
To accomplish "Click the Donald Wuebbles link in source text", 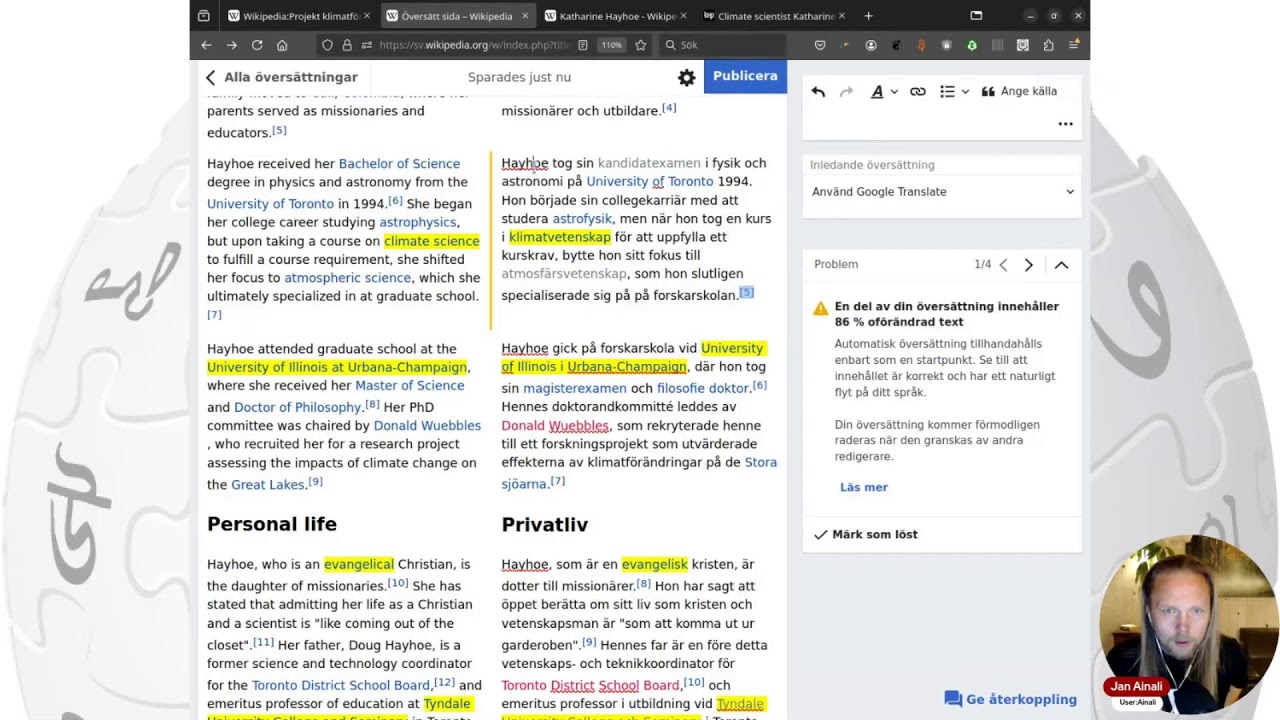I will (427, 426).
